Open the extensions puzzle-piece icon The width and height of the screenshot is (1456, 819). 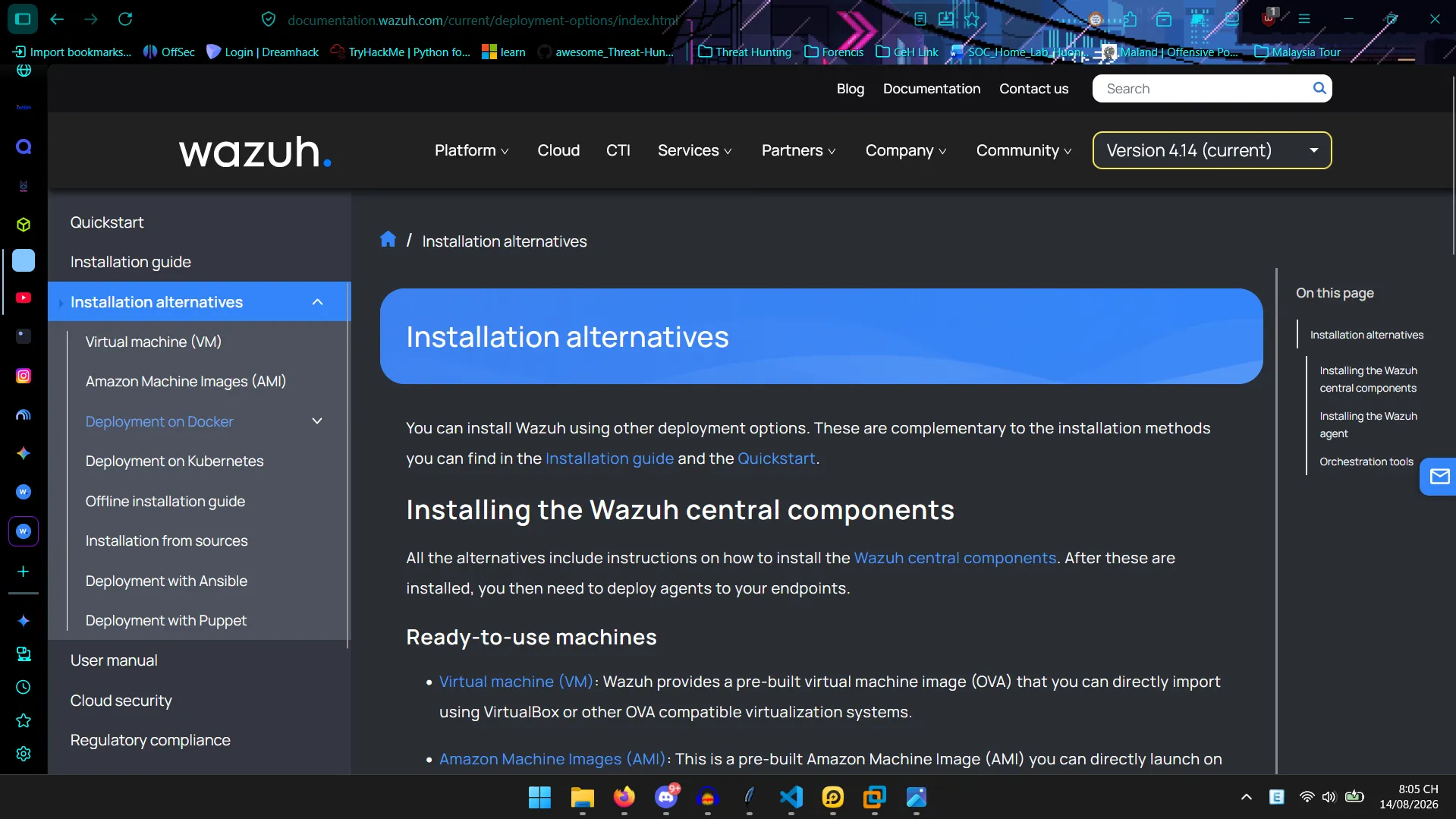(x=1130, y=19)
